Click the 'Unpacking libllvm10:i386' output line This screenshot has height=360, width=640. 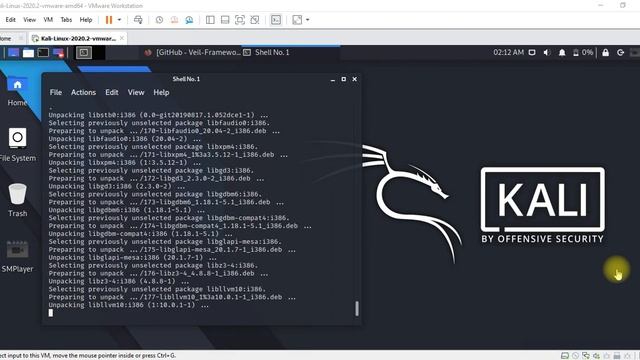click(129, 305)
